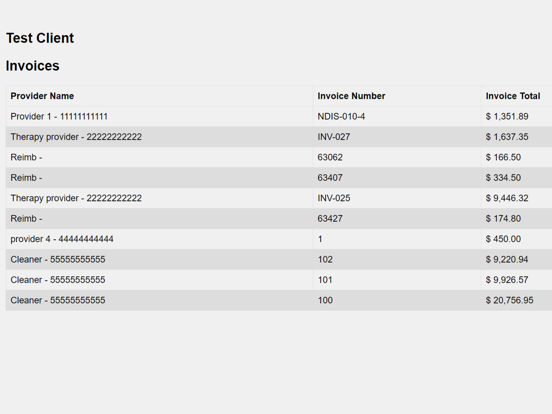Screen dimensions: 552x414
Task: Select the Provider Name column header
Action: 42,96
